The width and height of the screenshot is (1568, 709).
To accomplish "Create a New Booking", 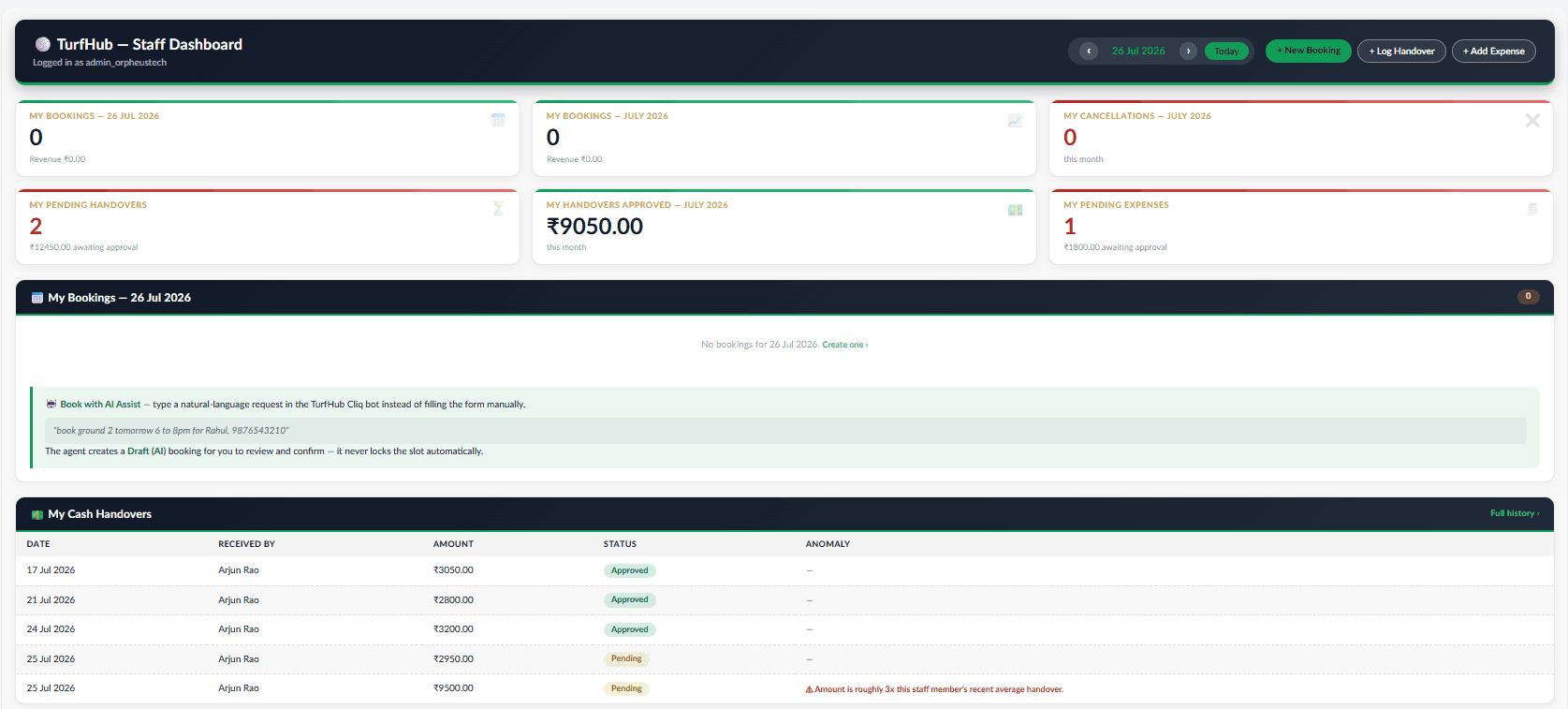I will tap(1308, 51).
